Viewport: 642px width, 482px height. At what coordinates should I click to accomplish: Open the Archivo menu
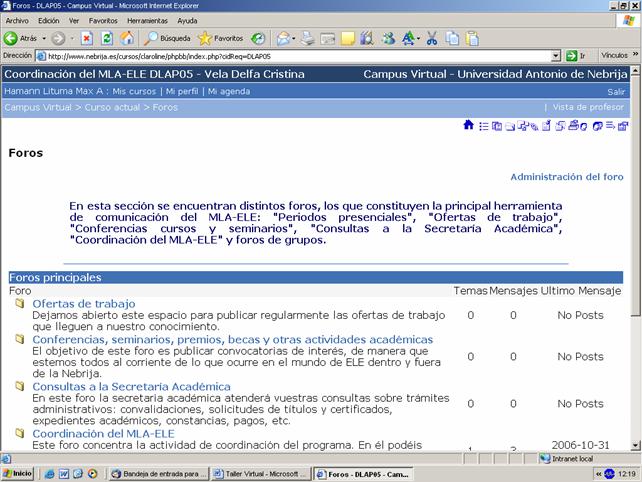(x=17, y=20)
